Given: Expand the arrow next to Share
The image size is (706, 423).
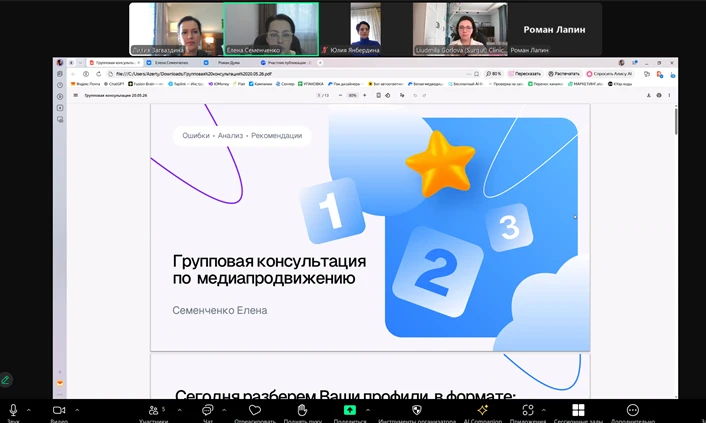Looking at the screenshot, I should pyautogui.click(x=368, y=410).
